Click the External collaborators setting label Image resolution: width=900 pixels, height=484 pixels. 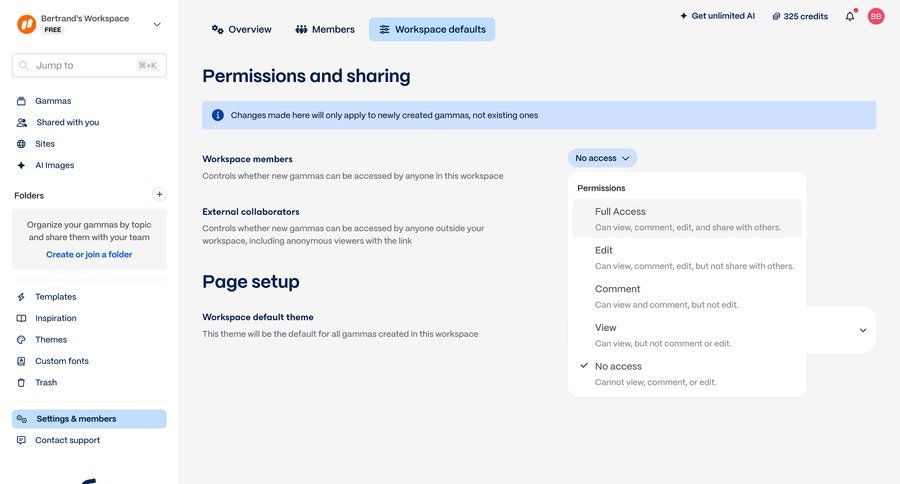point(251,212)
